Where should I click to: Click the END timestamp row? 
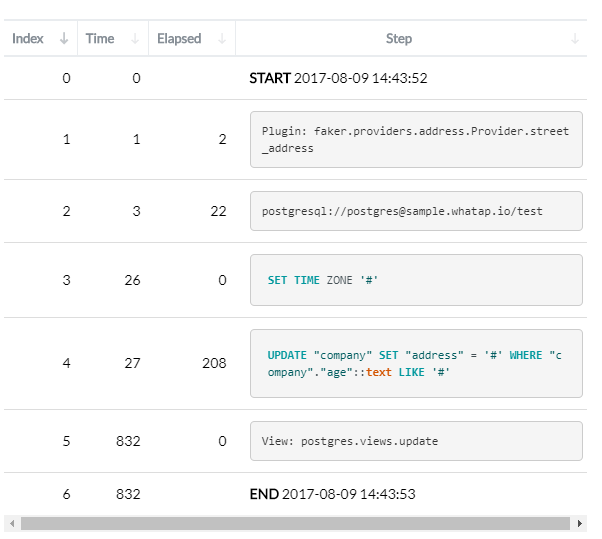click(332, 494)
